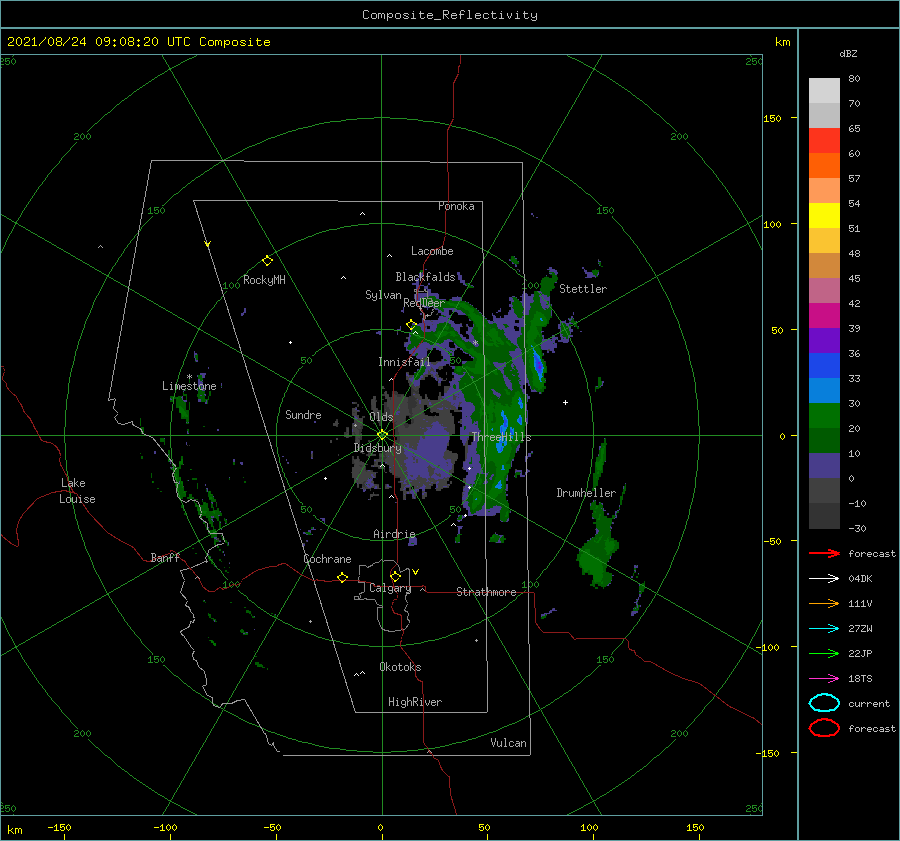This screenshot has width=900, height=841.
Task: Select the indigo 0-10 dBZ swatch
Action: point(824,466)
